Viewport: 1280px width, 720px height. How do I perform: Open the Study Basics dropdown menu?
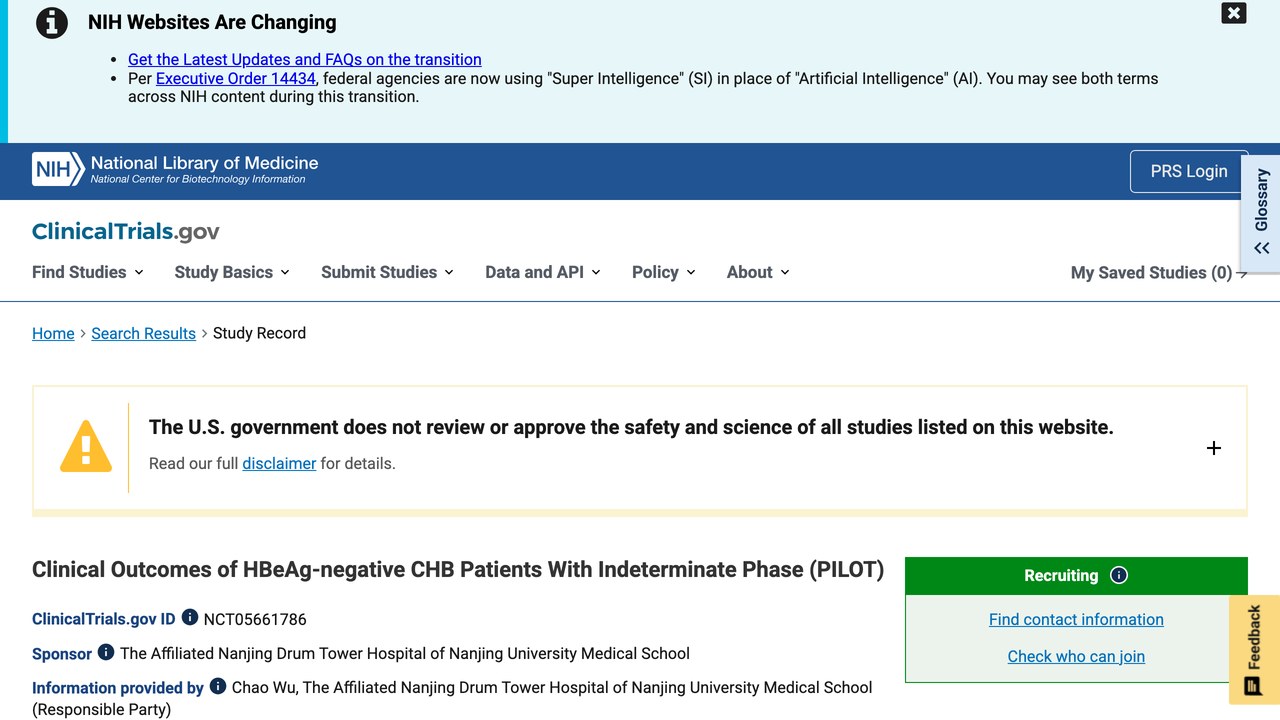232,272
